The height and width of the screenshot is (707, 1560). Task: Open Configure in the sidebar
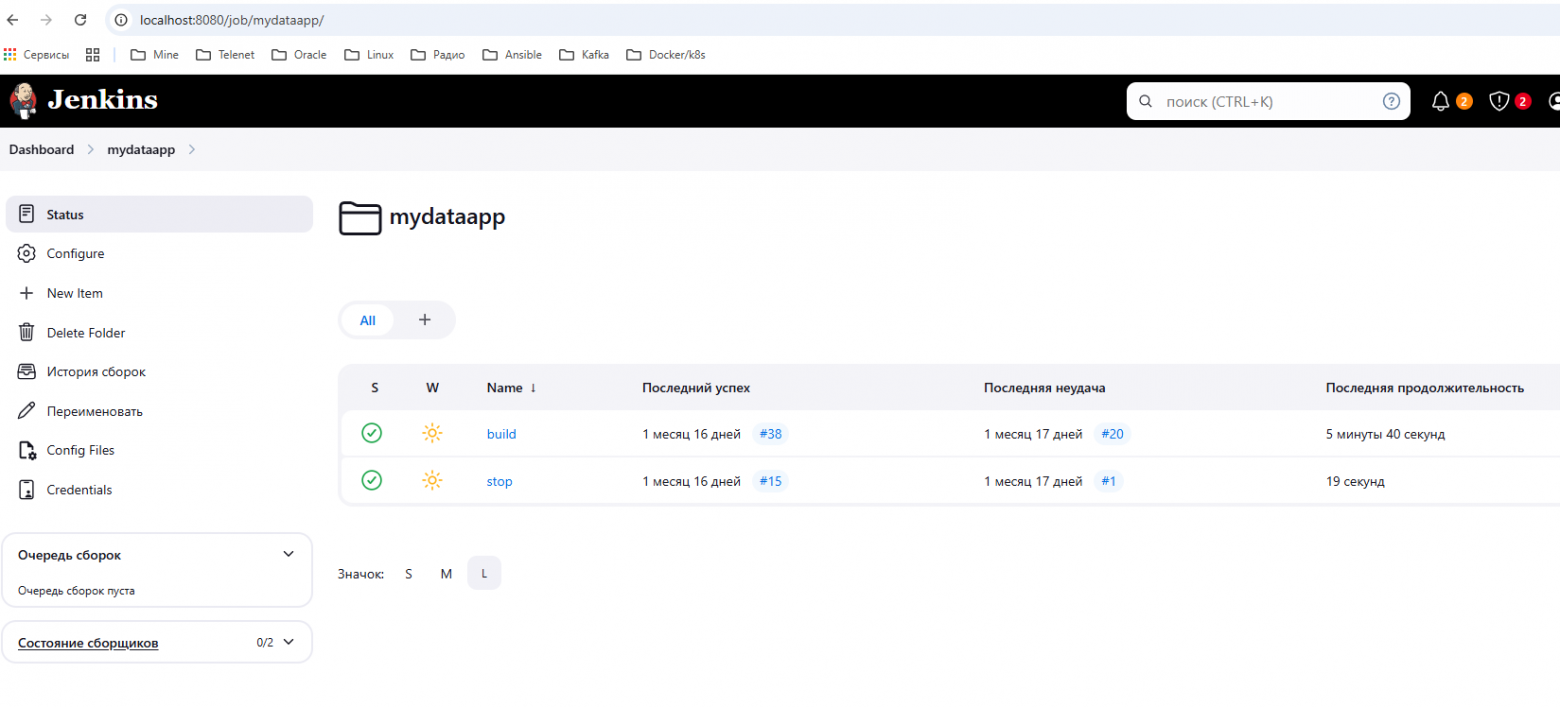[75, 254]
